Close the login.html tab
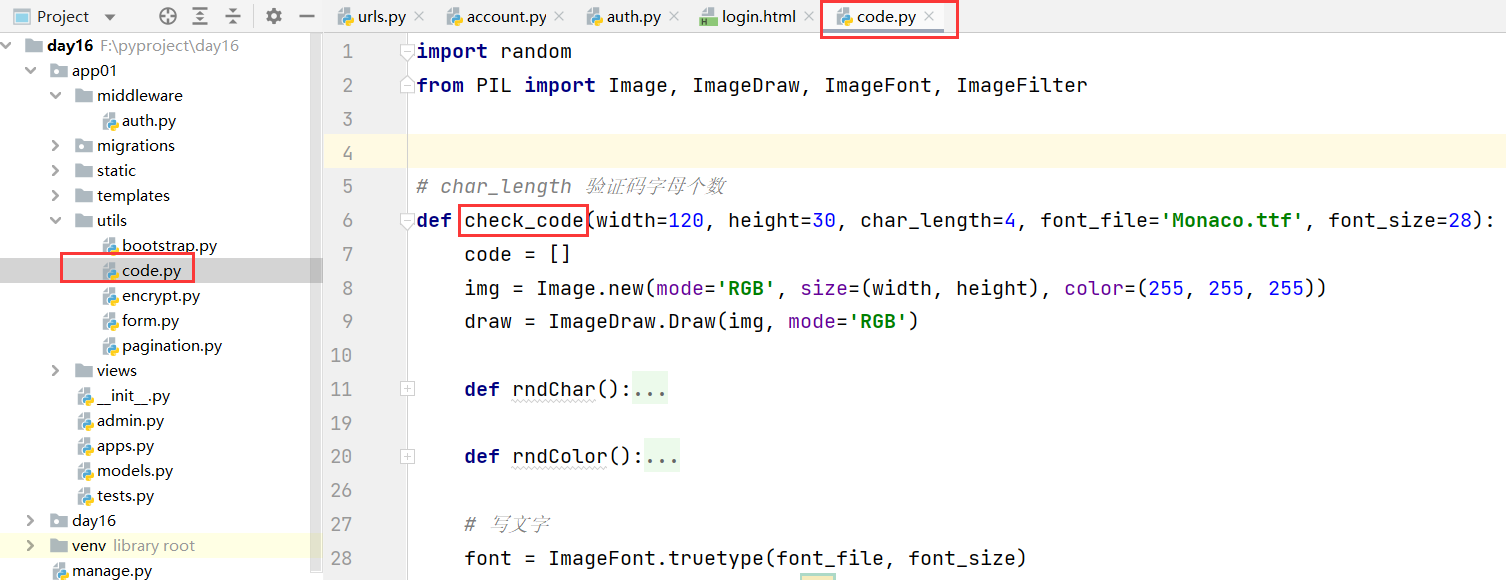 (x=810, y=17)
